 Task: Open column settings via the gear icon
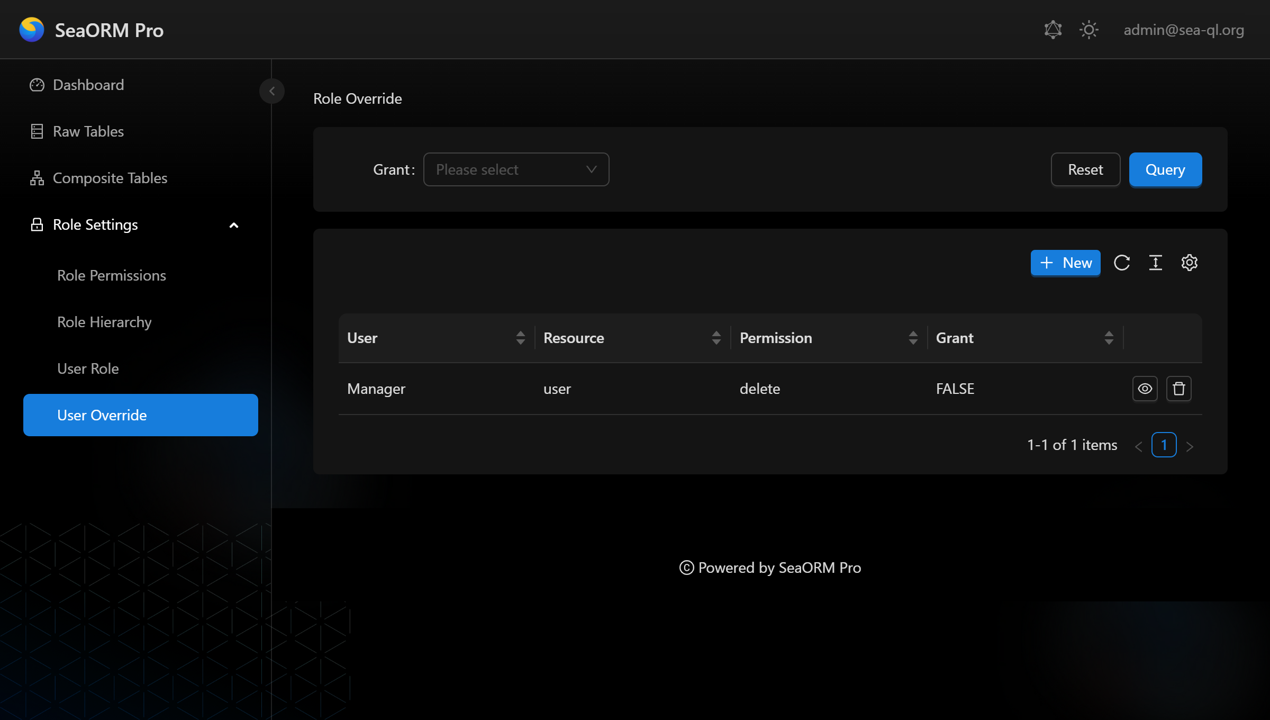click(1189, 263)
